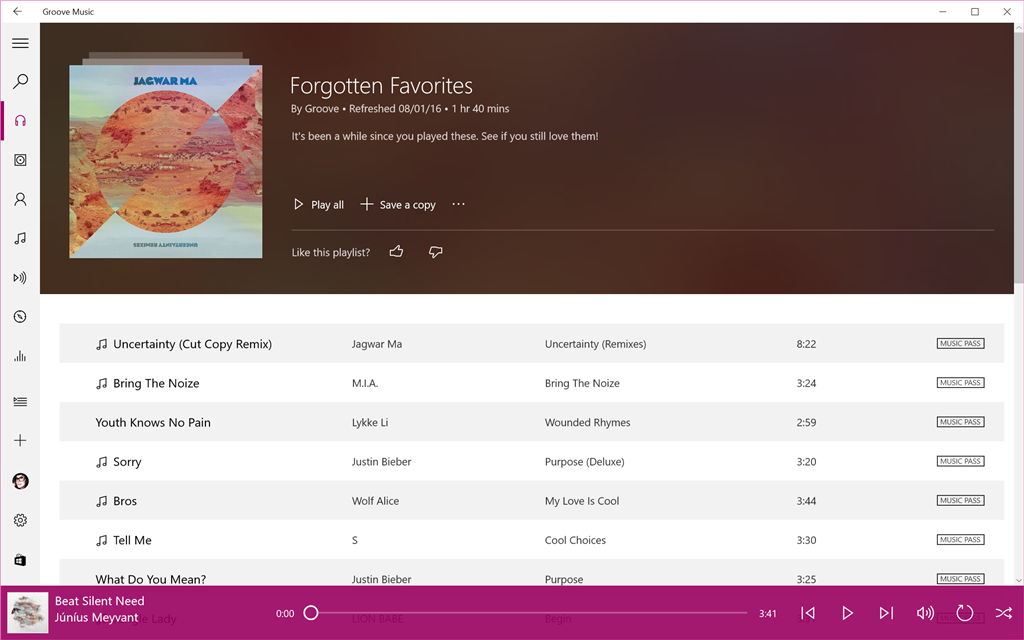Select the song title Bring The Noize

click(x=156, y=383)
